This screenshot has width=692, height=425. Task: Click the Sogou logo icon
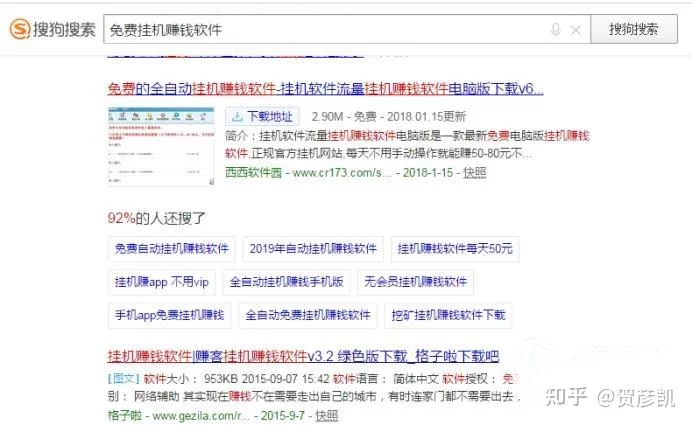click(x=19, y=29)
